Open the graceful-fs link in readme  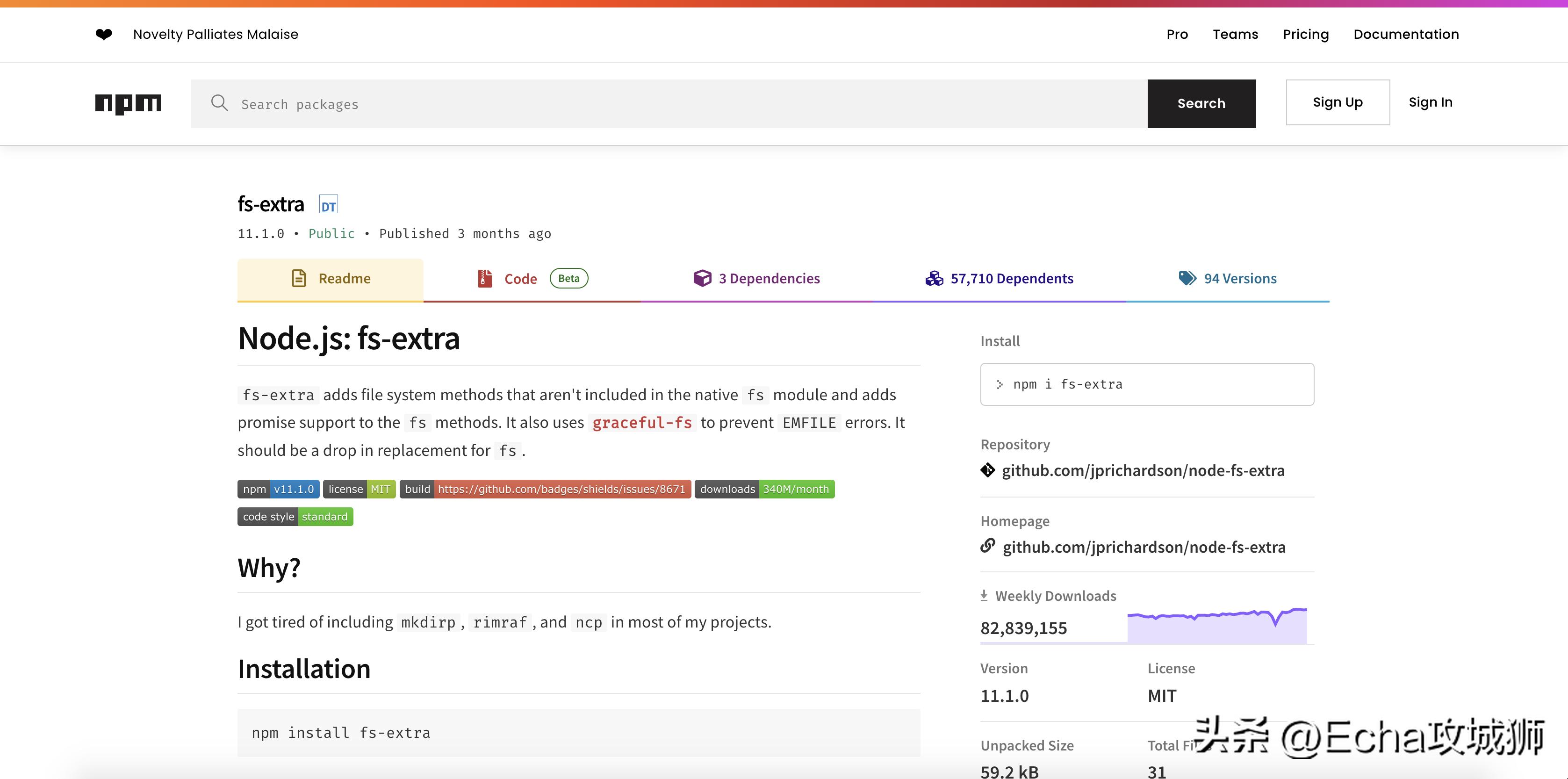641,422
